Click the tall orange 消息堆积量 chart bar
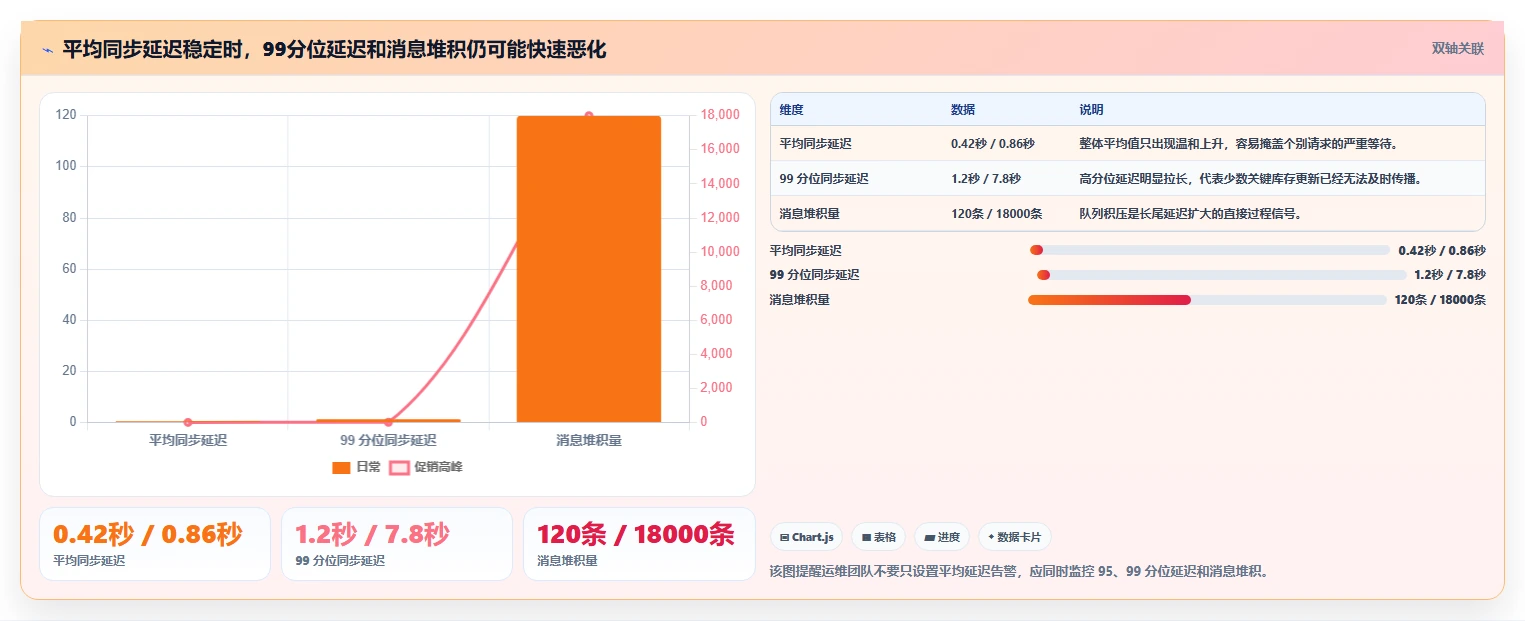Viewport: 1525px width, 621px height. point(589,269)
